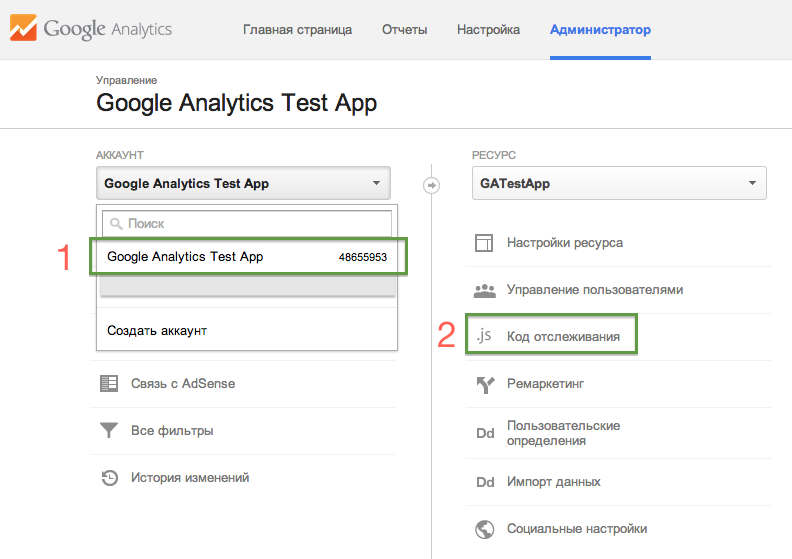Click the round arrow icon between columns
The height and width of the screenshot is (559, 792).
pos(431,185)
